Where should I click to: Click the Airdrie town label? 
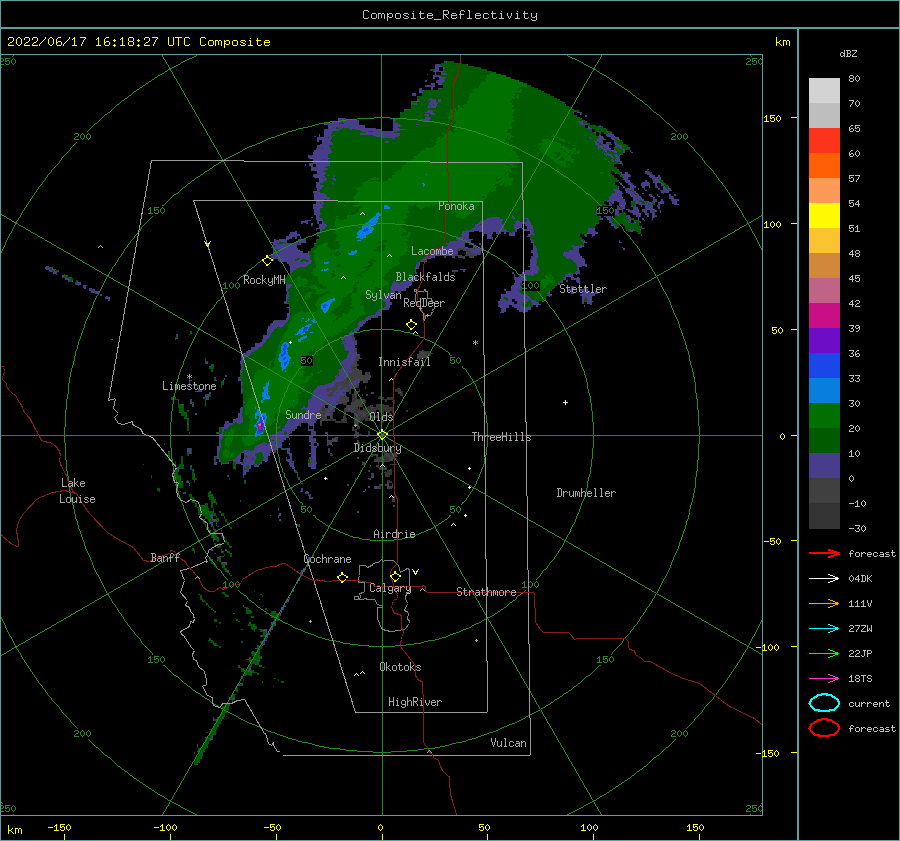click(394, 534)
